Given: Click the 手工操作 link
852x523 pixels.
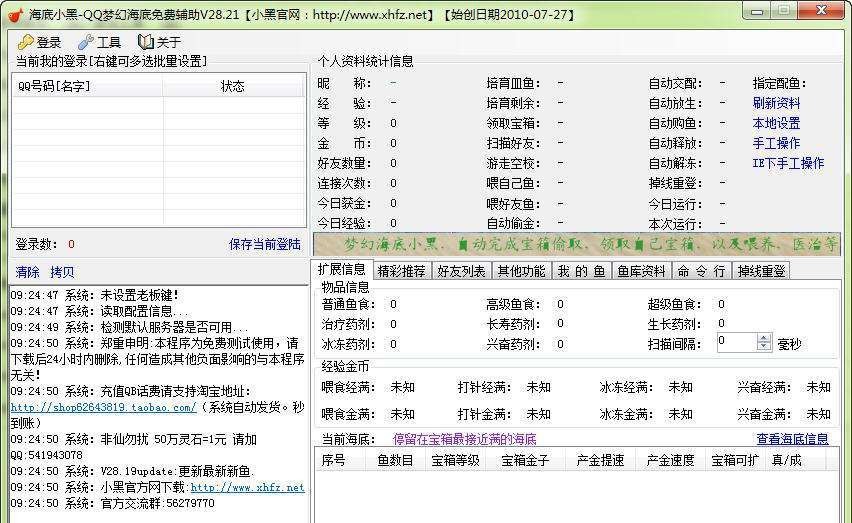Looking at the screenshot, I should [x=776, y=143].
